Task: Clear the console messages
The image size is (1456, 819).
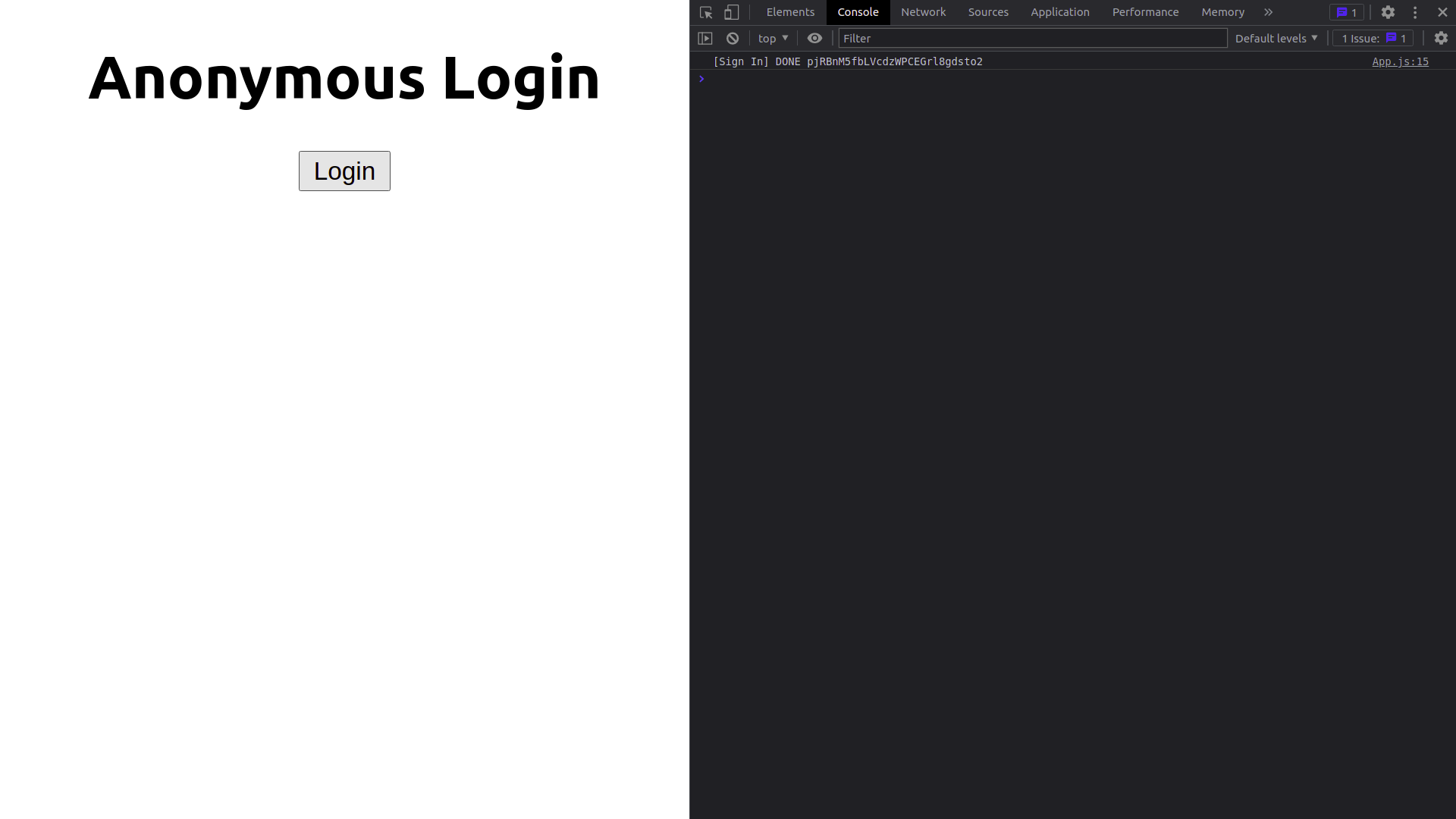Action: (x=733, y=38)
